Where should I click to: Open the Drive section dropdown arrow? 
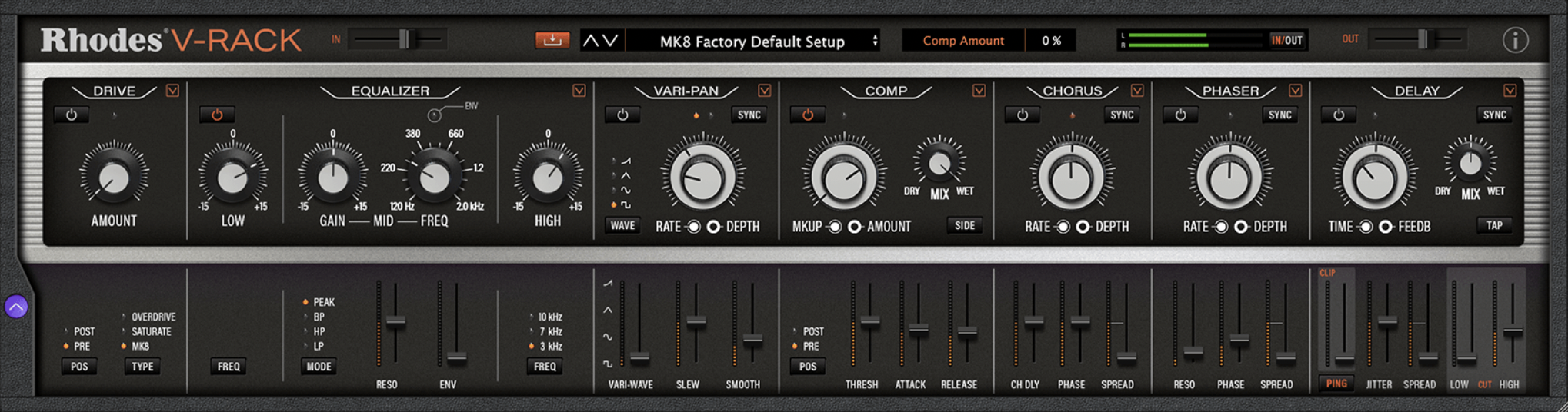click(172, 91)
